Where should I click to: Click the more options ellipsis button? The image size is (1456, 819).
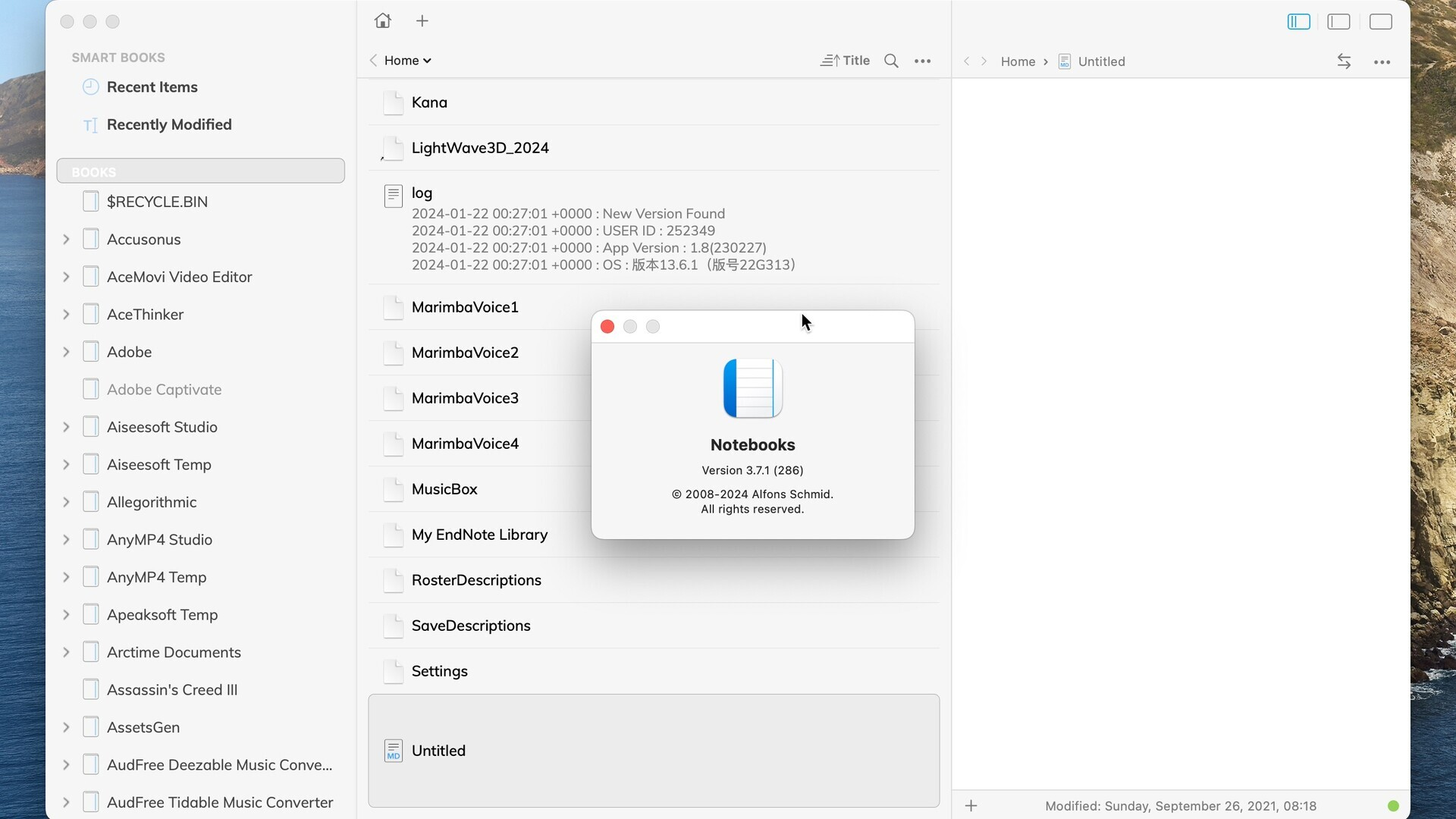pos(922,61)
